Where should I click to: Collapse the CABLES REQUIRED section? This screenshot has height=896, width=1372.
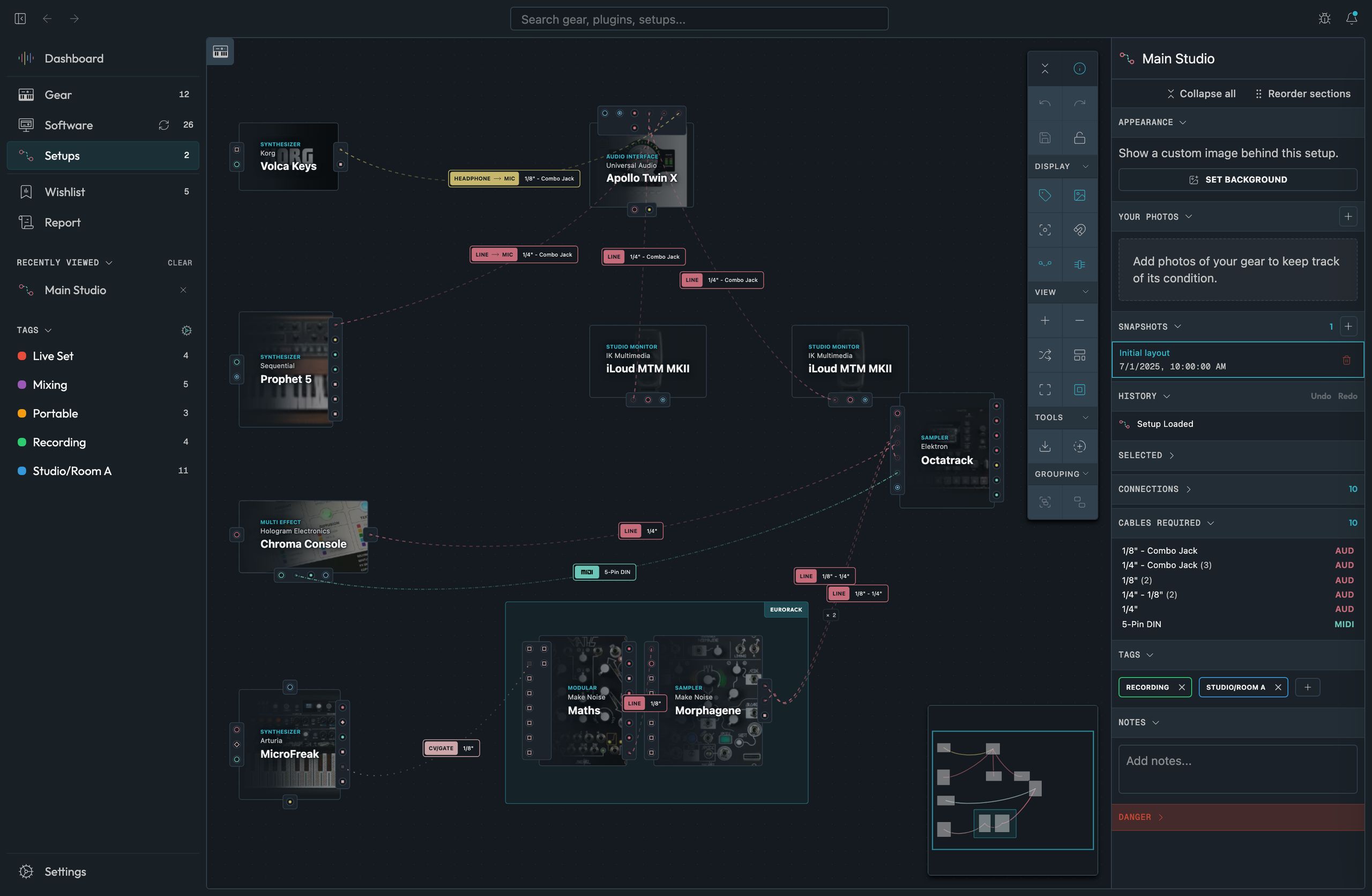point(1237,523)
